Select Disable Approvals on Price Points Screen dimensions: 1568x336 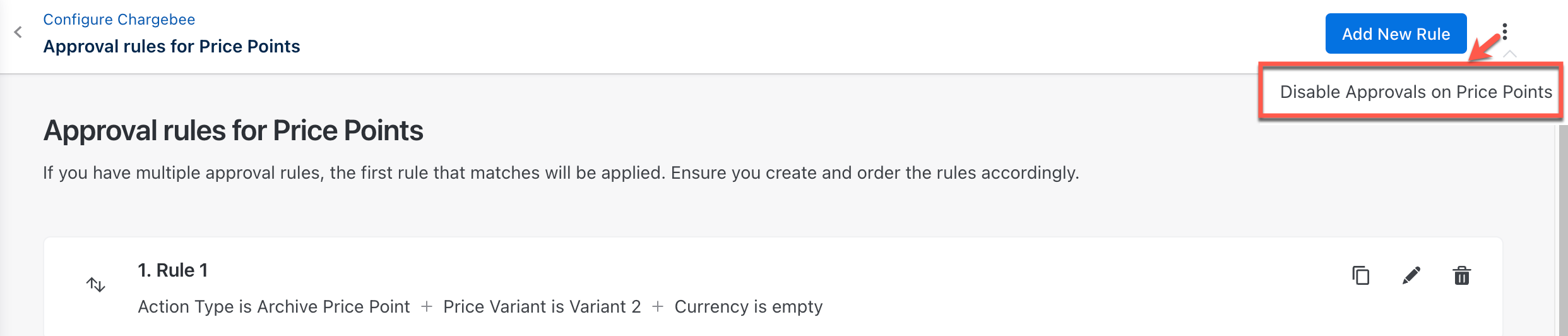coord(1415,92)
